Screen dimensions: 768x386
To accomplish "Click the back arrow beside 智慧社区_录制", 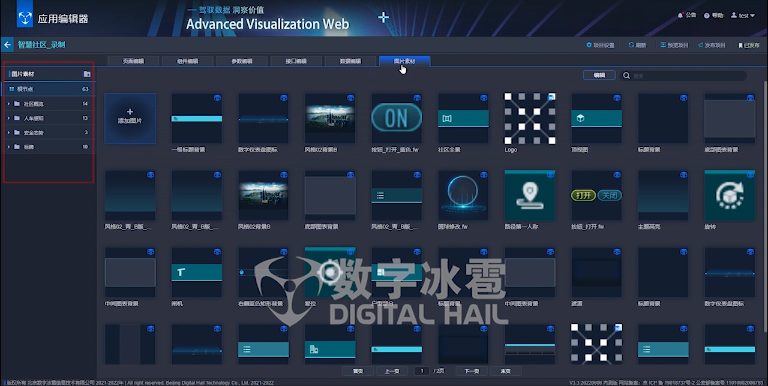I will tap(7, 45).
